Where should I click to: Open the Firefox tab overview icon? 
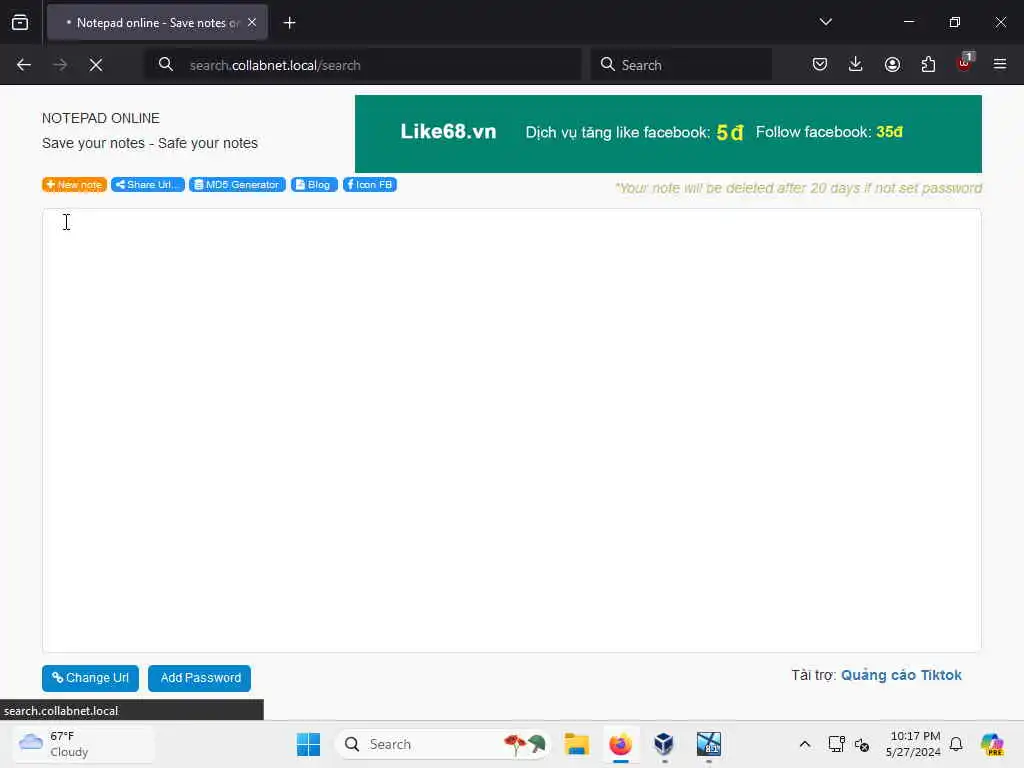pyautogui.click(x=20, y=23)
